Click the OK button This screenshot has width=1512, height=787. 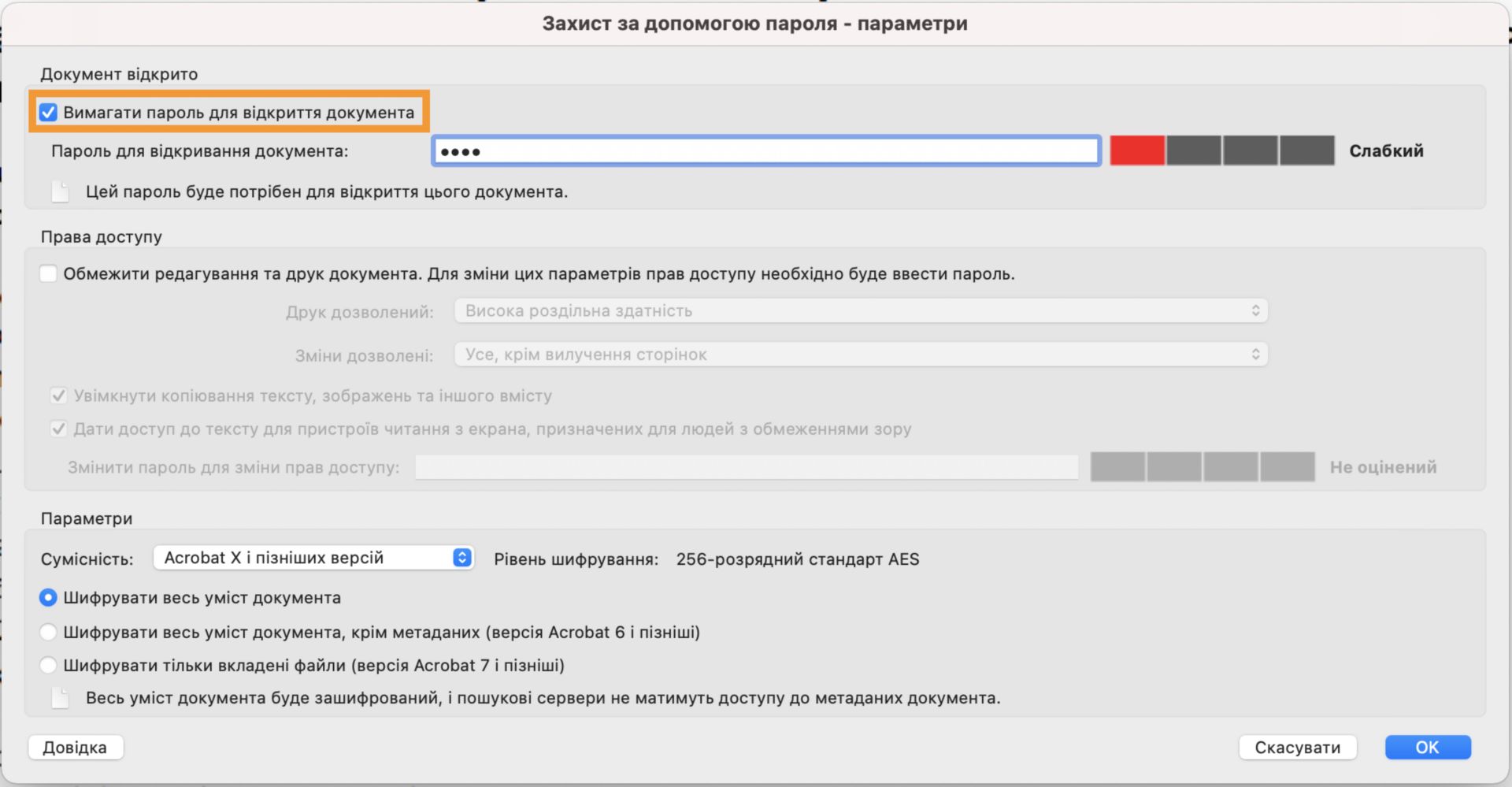point(1427,747)
